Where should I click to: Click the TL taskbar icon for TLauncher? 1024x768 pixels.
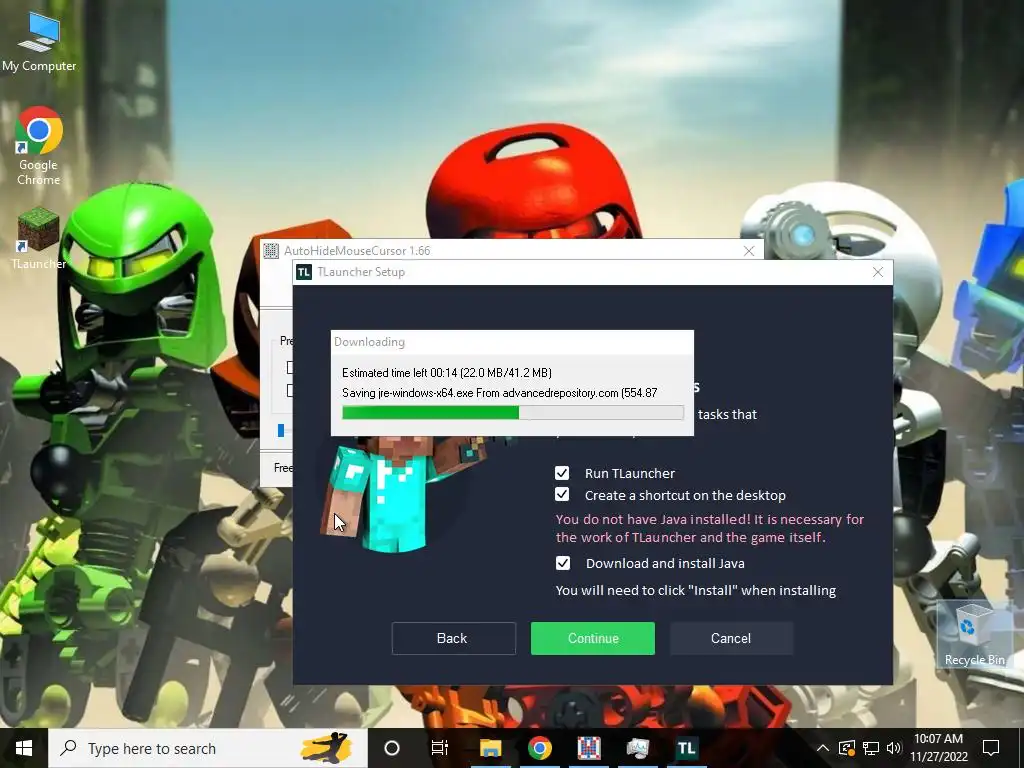coord(686,748)
